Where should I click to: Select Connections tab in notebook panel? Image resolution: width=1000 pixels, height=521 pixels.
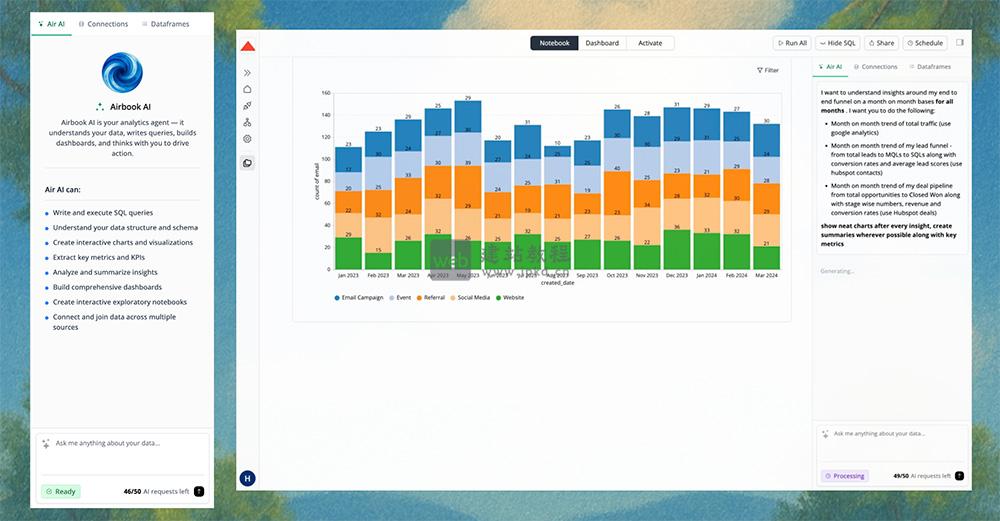[x=876, y=67]
